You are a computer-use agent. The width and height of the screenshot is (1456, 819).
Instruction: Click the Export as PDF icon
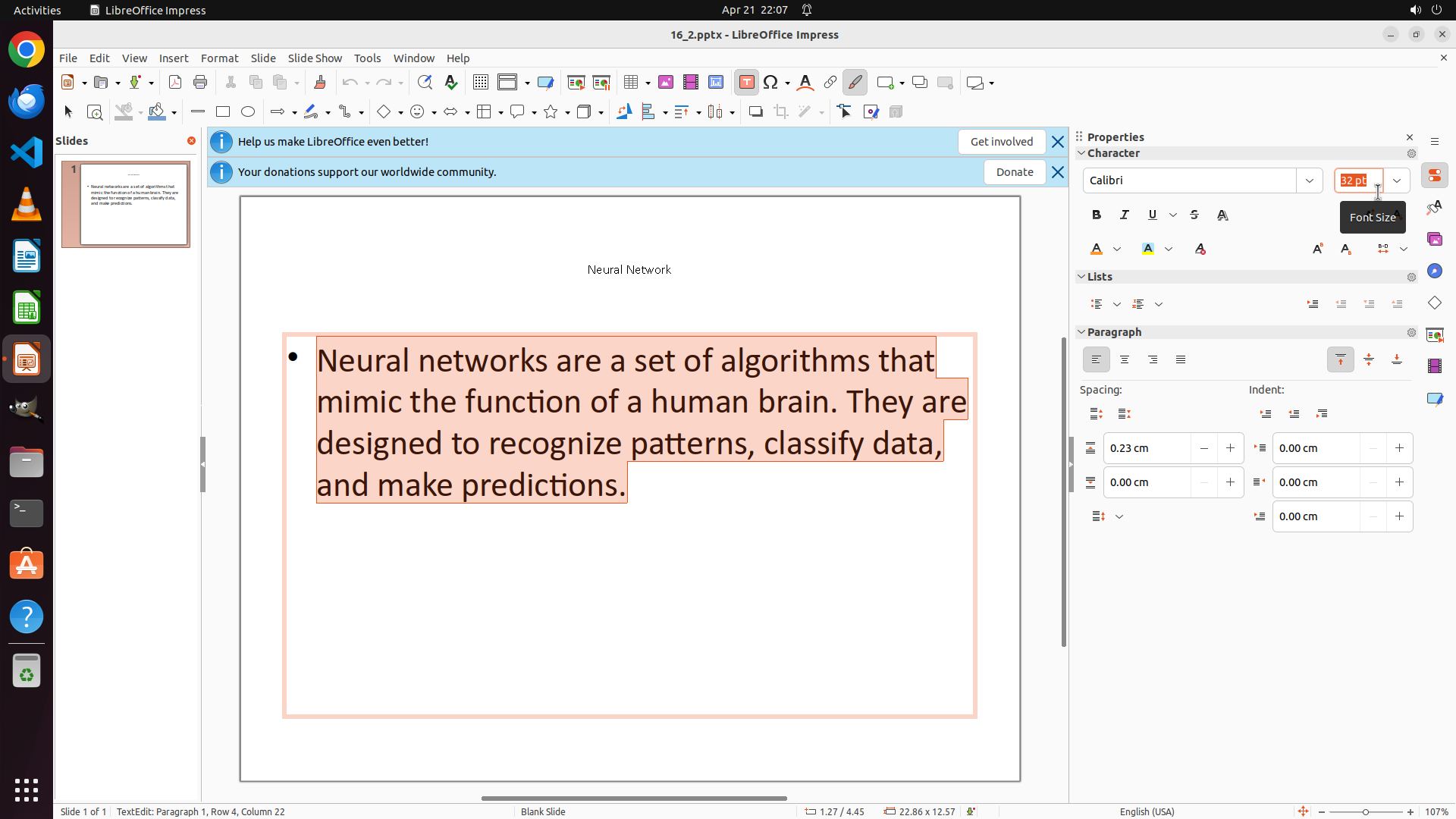click(175, 83)
